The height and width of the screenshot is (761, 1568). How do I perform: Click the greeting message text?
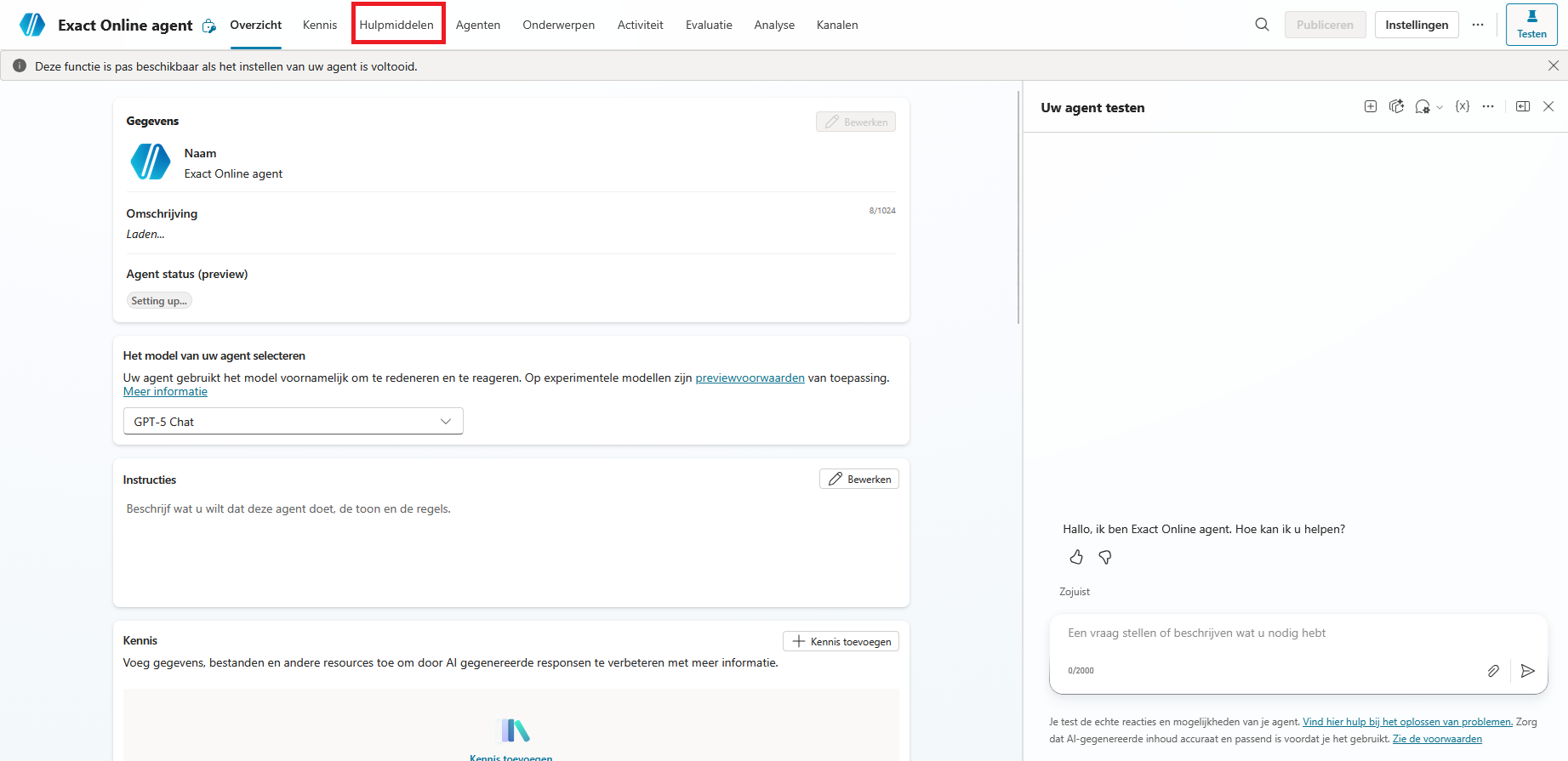(x=1204, y=529)
